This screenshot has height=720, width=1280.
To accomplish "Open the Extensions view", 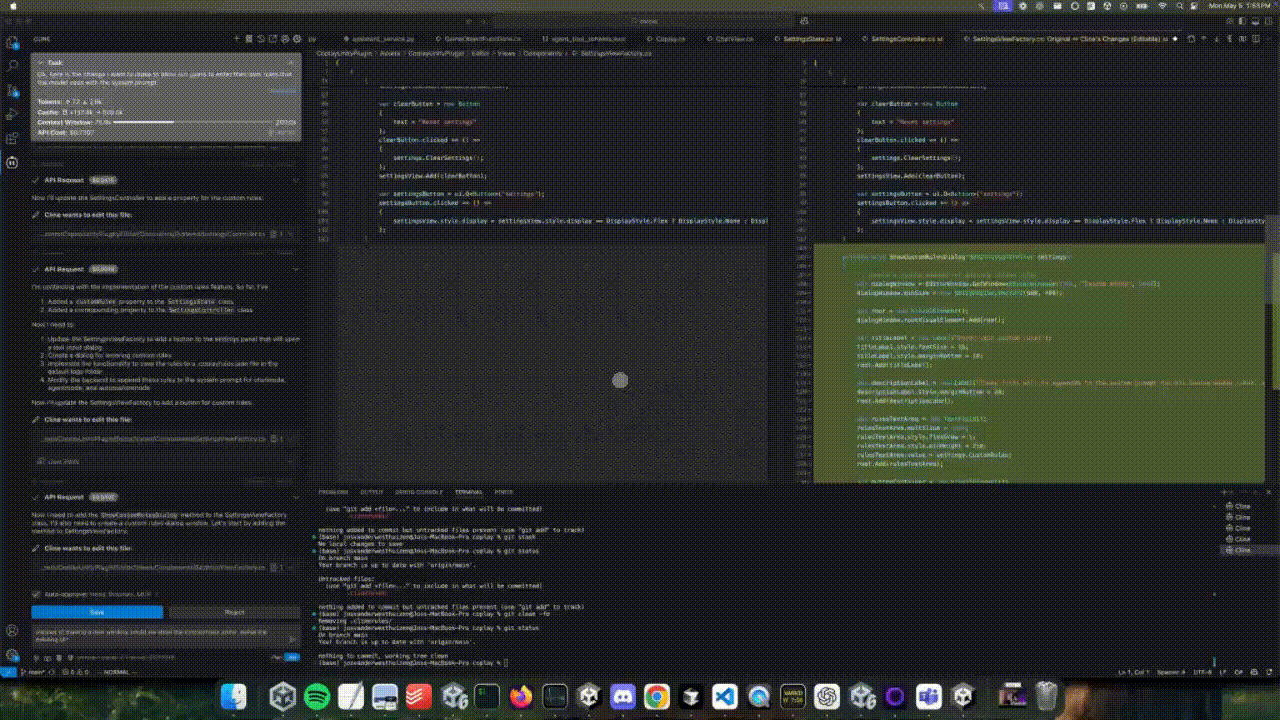I will 12,138.
